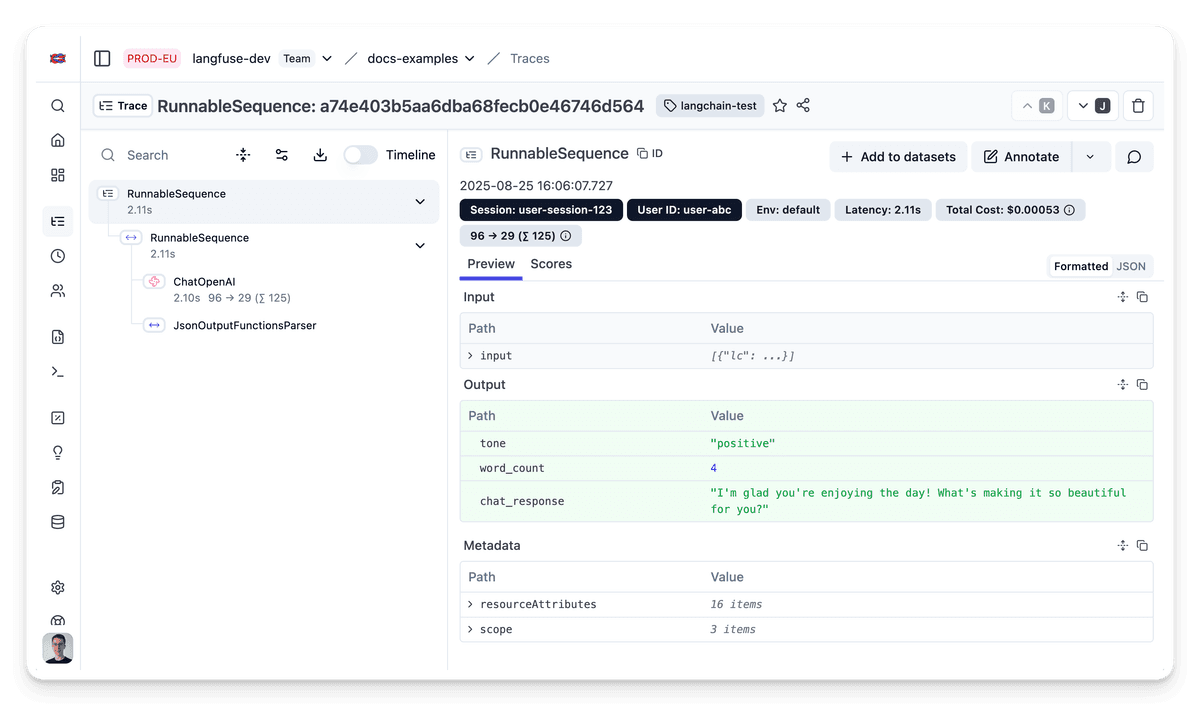Open Dashboards from the sidebar grid icon
The width and height of the screenshot is (1200, 706).
click(x=58, y=175)
